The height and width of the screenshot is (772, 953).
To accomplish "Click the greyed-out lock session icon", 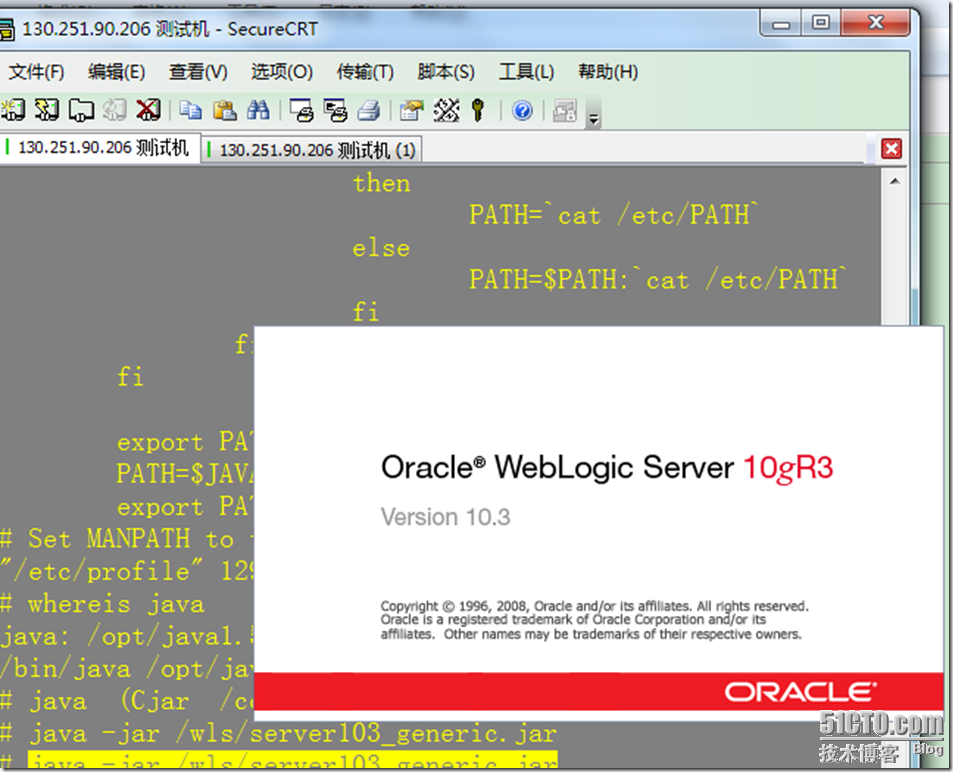I will pos(565,110).
